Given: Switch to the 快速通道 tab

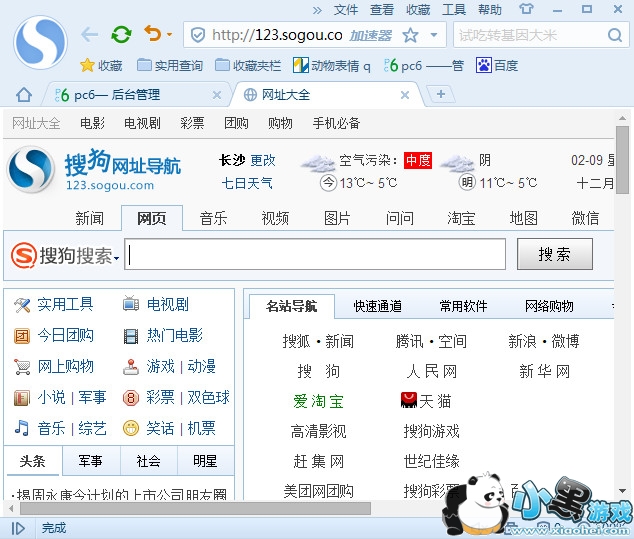Looking at the screenshot, I should coord(377,306).
